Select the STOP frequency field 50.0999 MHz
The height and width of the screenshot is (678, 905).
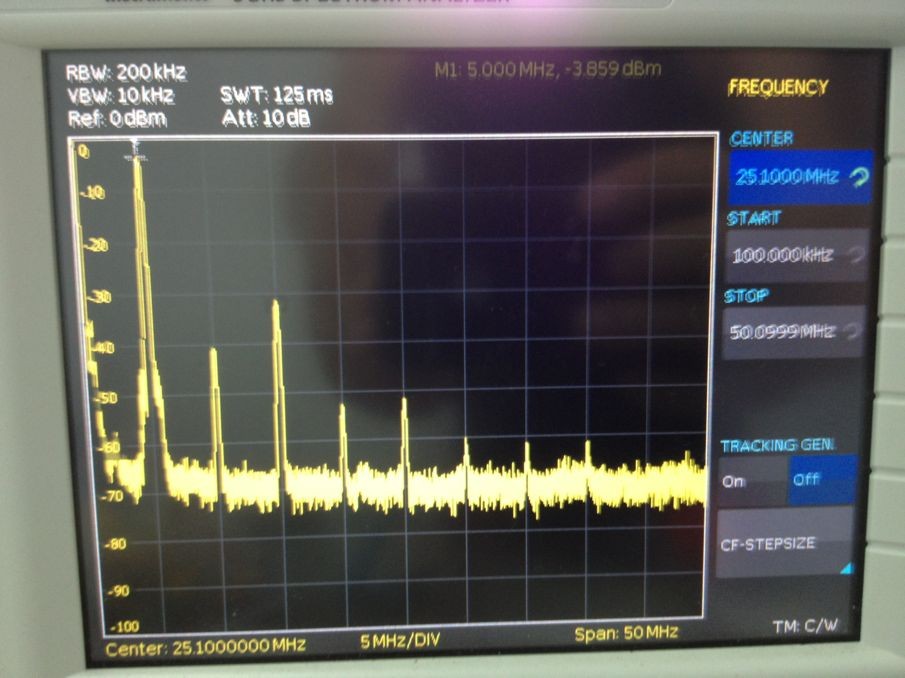click(794, 332)
